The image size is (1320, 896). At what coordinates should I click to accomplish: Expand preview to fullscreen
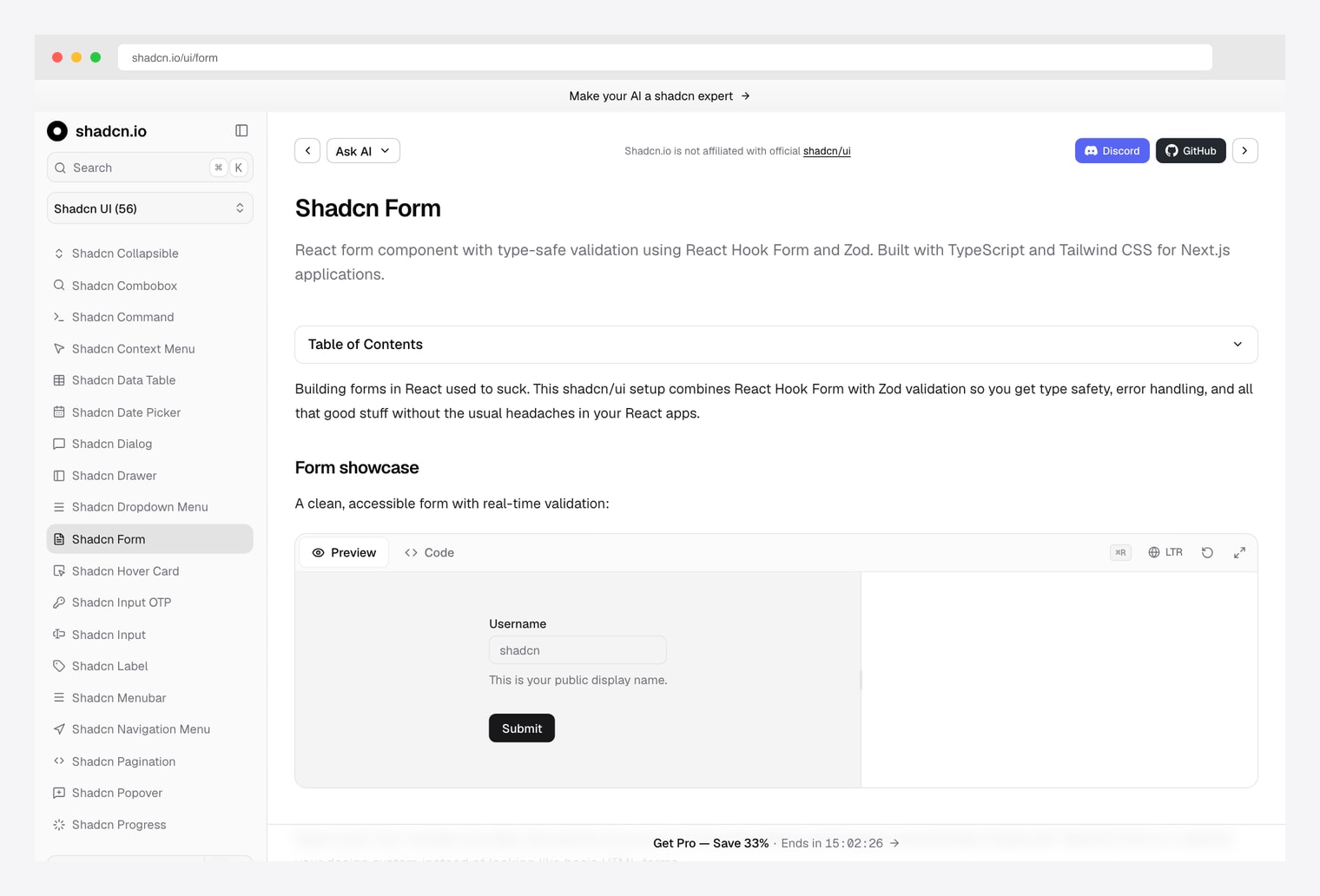1239,552
